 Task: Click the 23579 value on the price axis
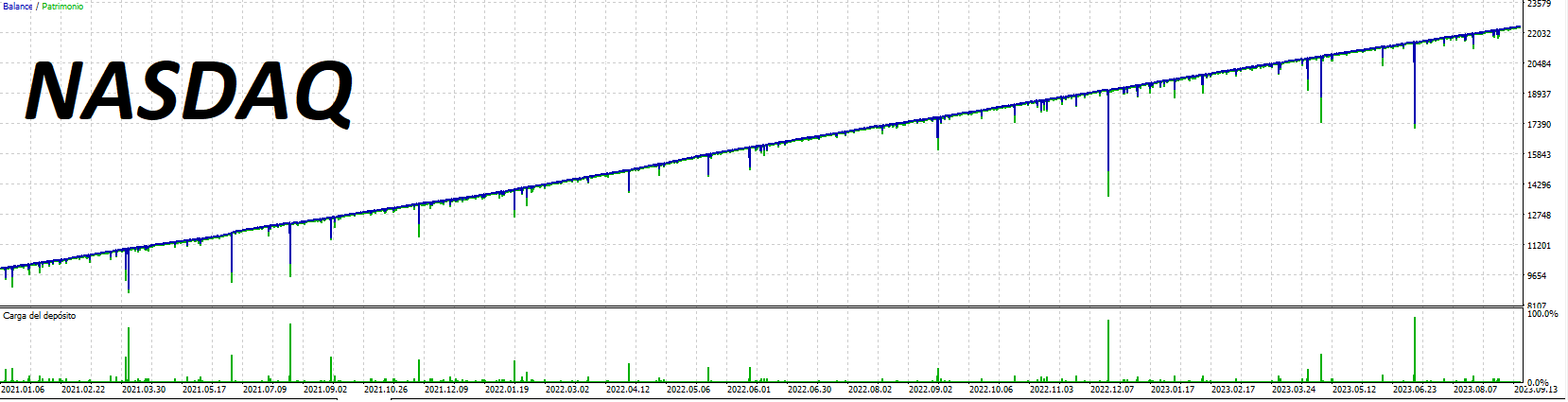coord(1540,4)
